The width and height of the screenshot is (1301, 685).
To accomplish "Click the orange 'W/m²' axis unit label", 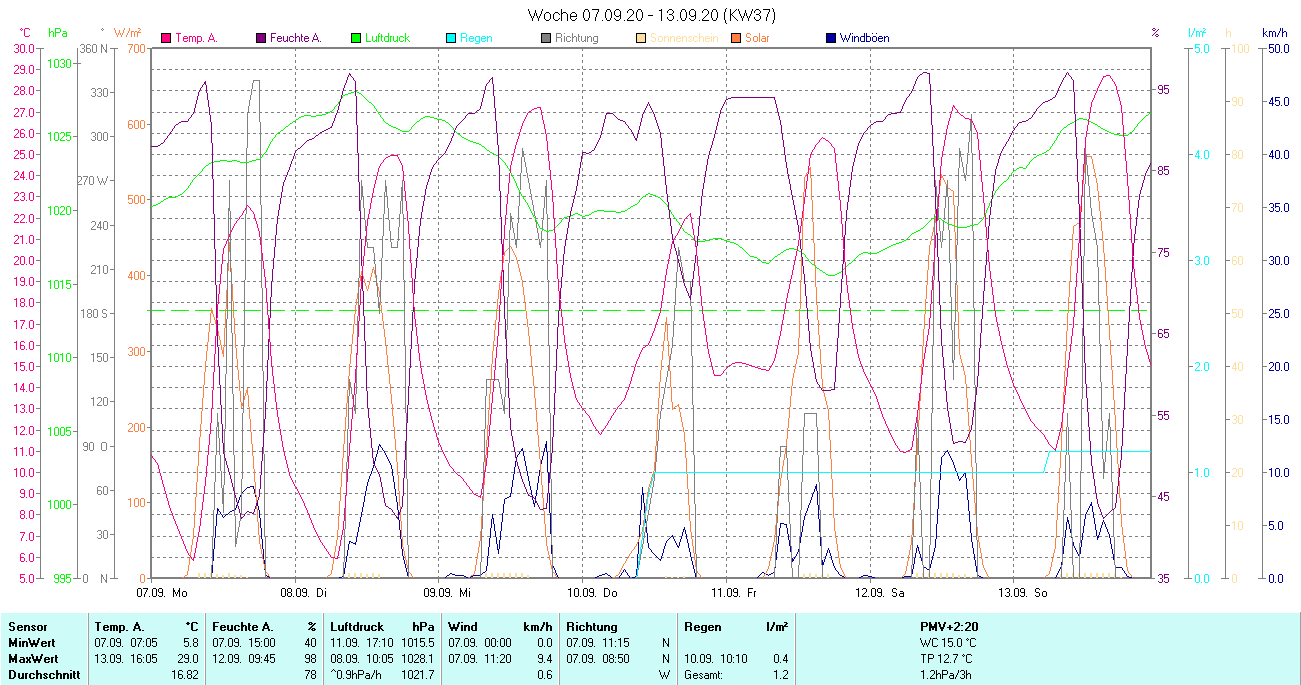I will [127, 32].
